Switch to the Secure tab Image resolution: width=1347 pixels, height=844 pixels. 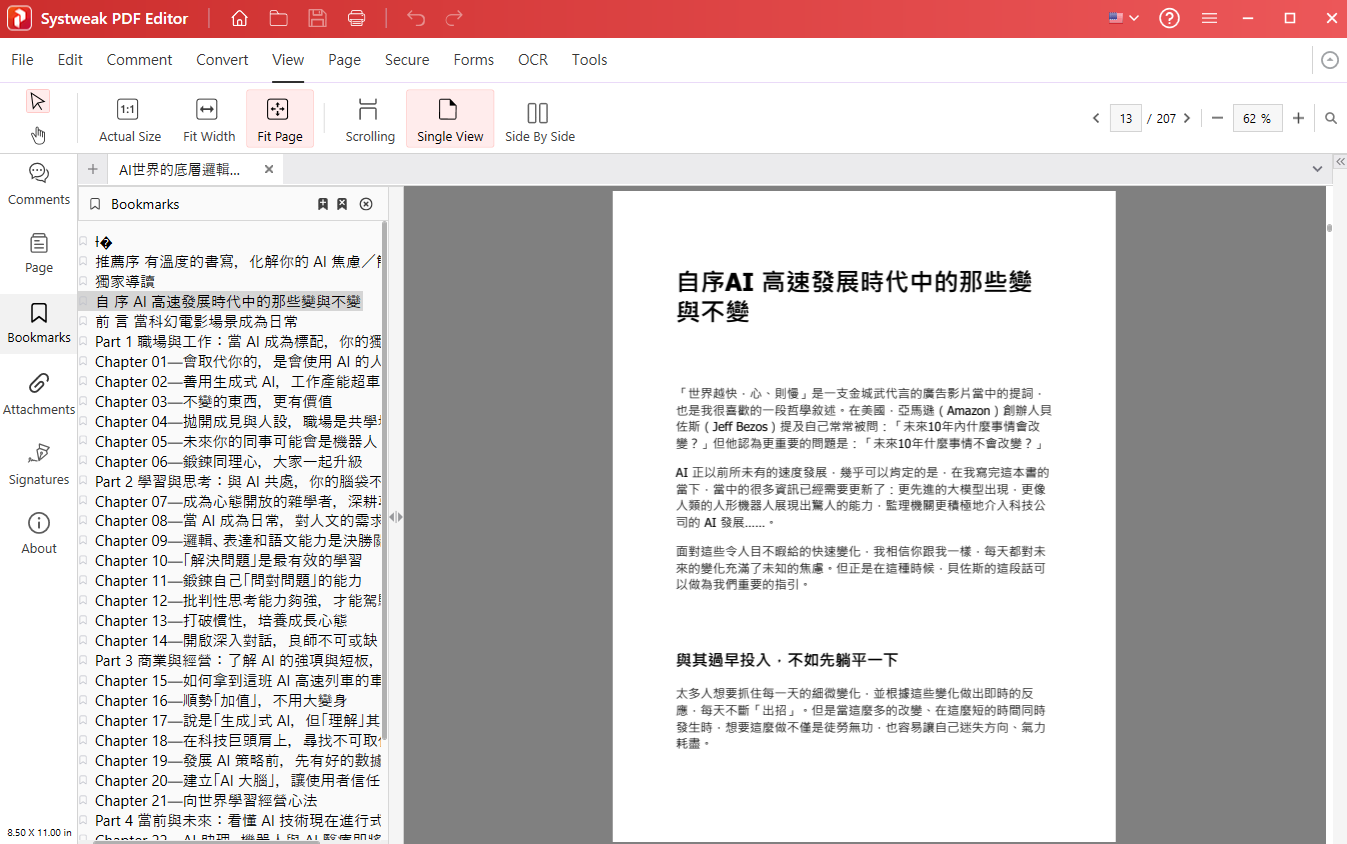click(x=407, y=60)
